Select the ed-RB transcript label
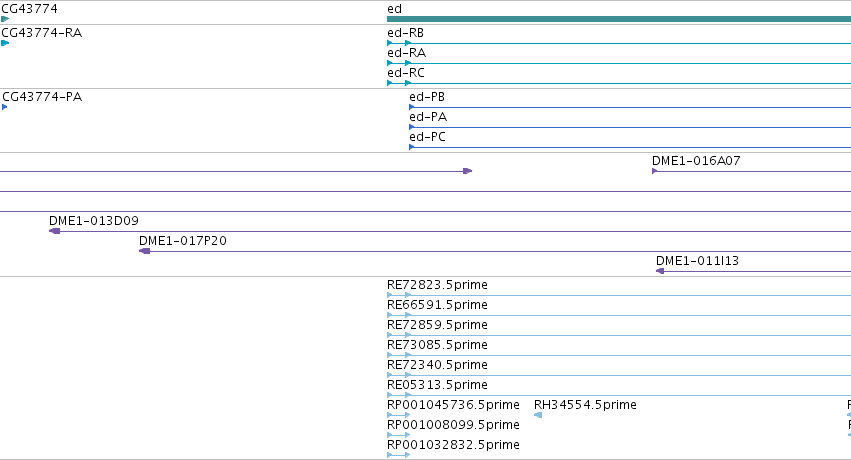 point(405,33)
